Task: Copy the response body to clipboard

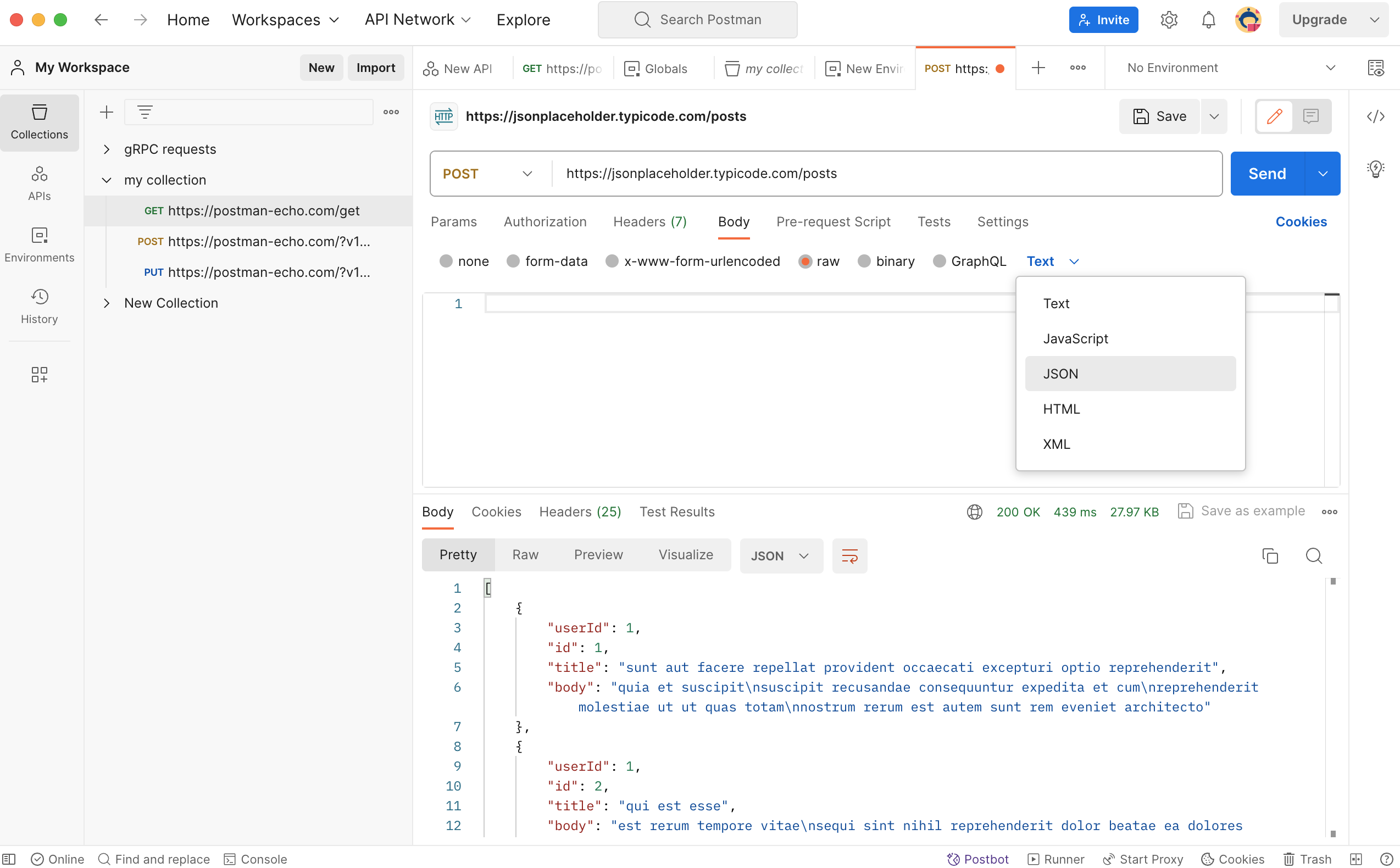Action: coord(1270,556)
